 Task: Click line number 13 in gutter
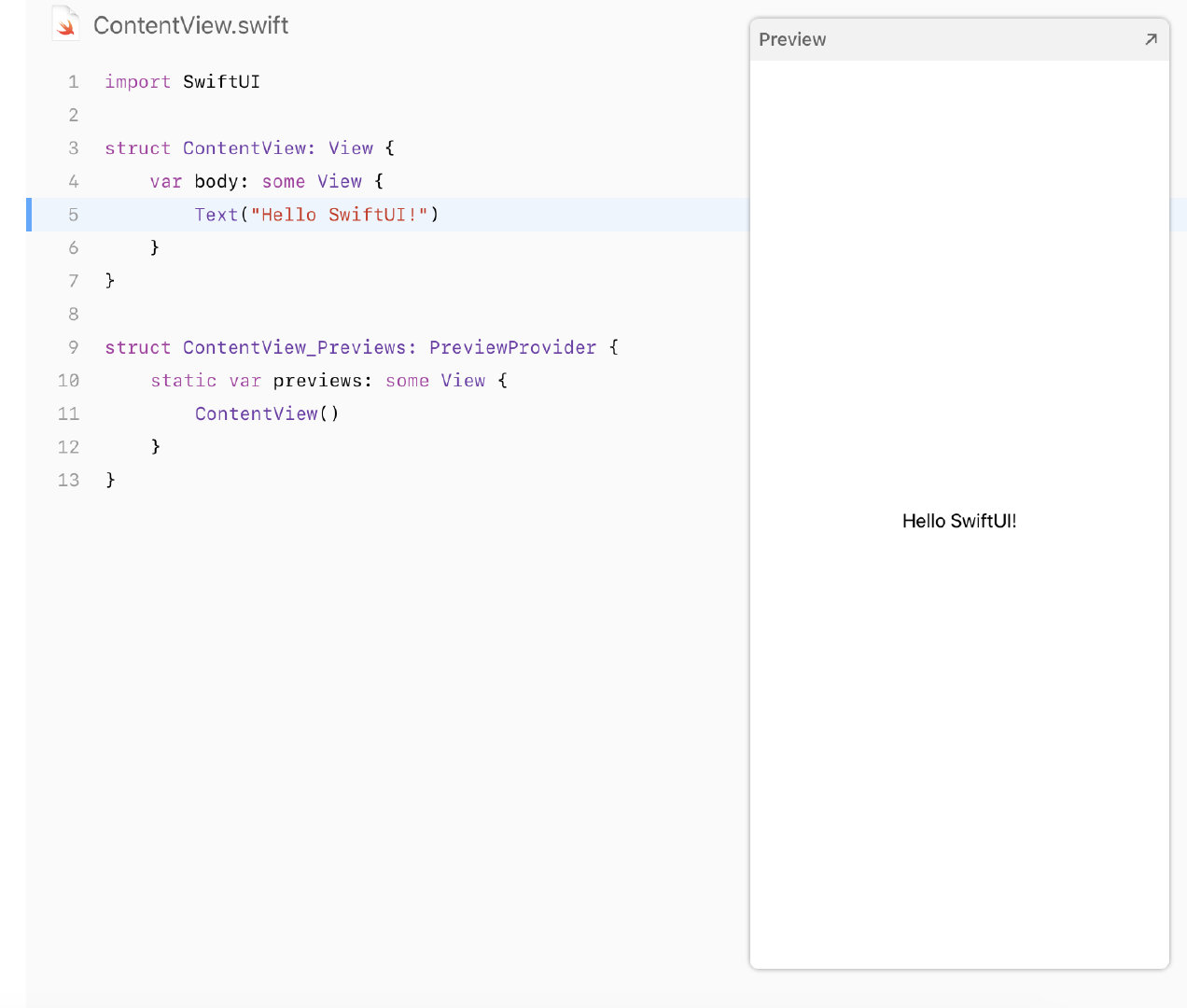[x=68, y=480]
